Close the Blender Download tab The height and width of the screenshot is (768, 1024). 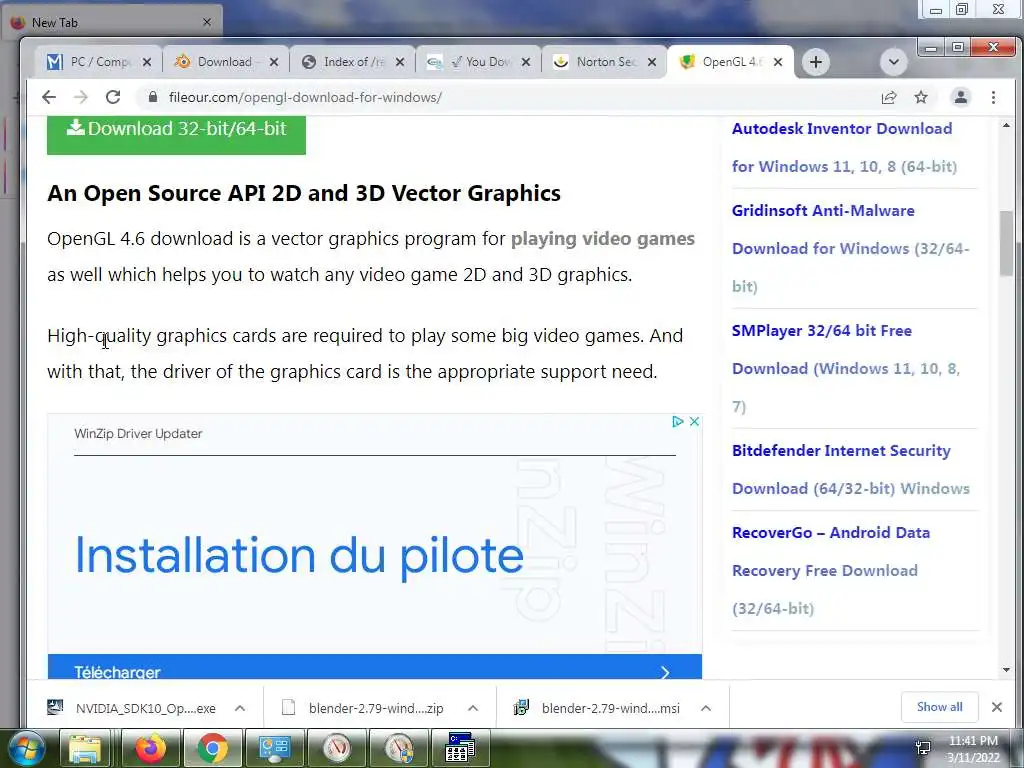[274, 62]
